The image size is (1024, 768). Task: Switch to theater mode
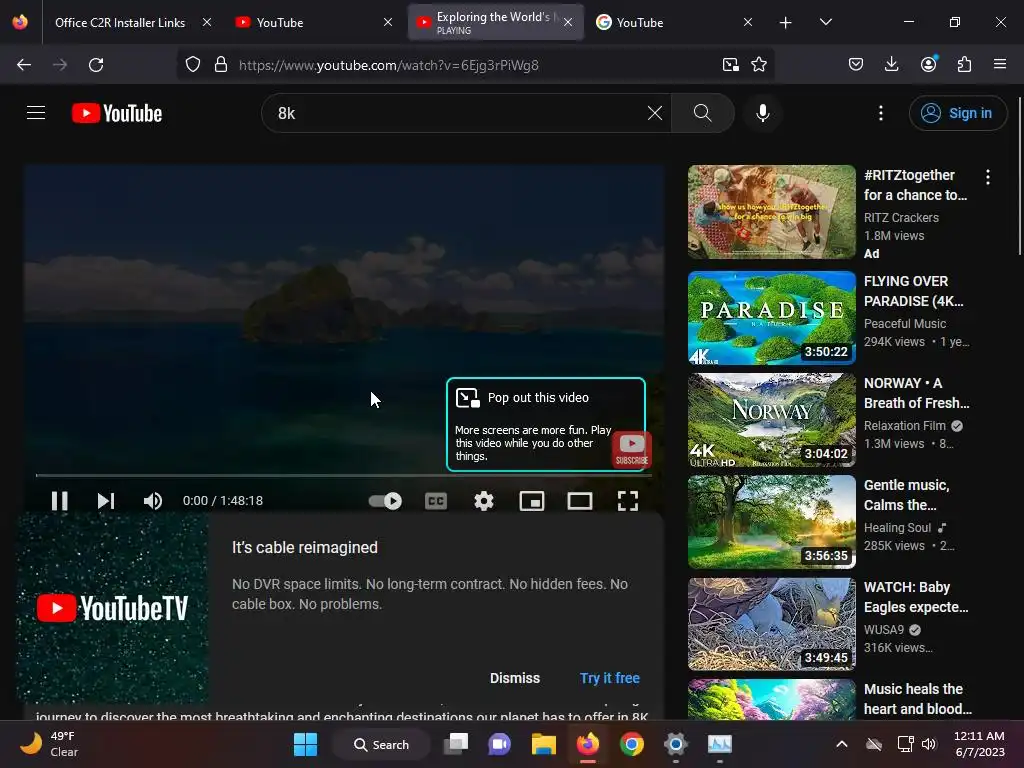(580, 501)
